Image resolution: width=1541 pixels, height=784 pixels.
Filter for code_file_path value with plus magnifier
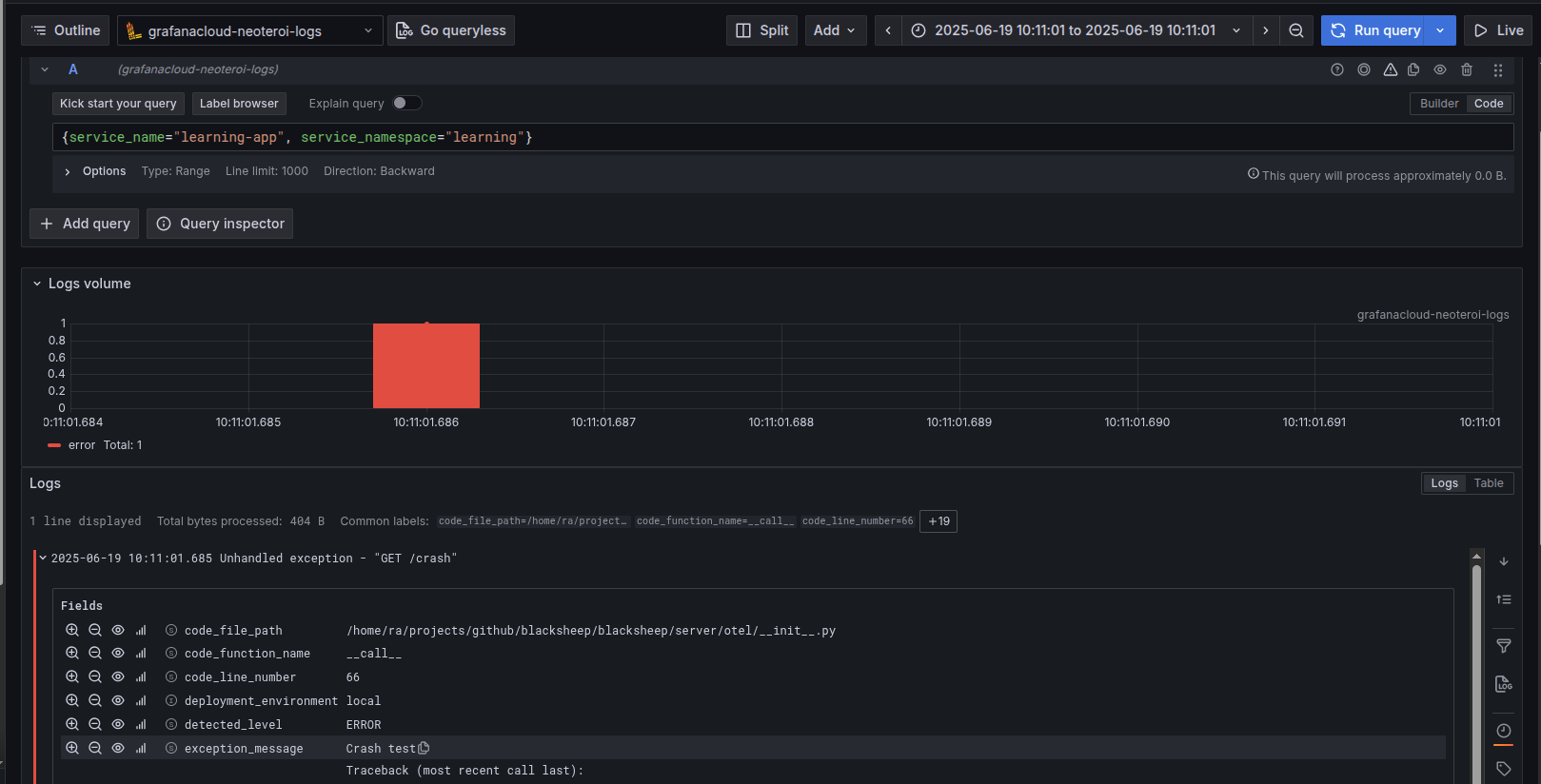[x=72, y=630]
